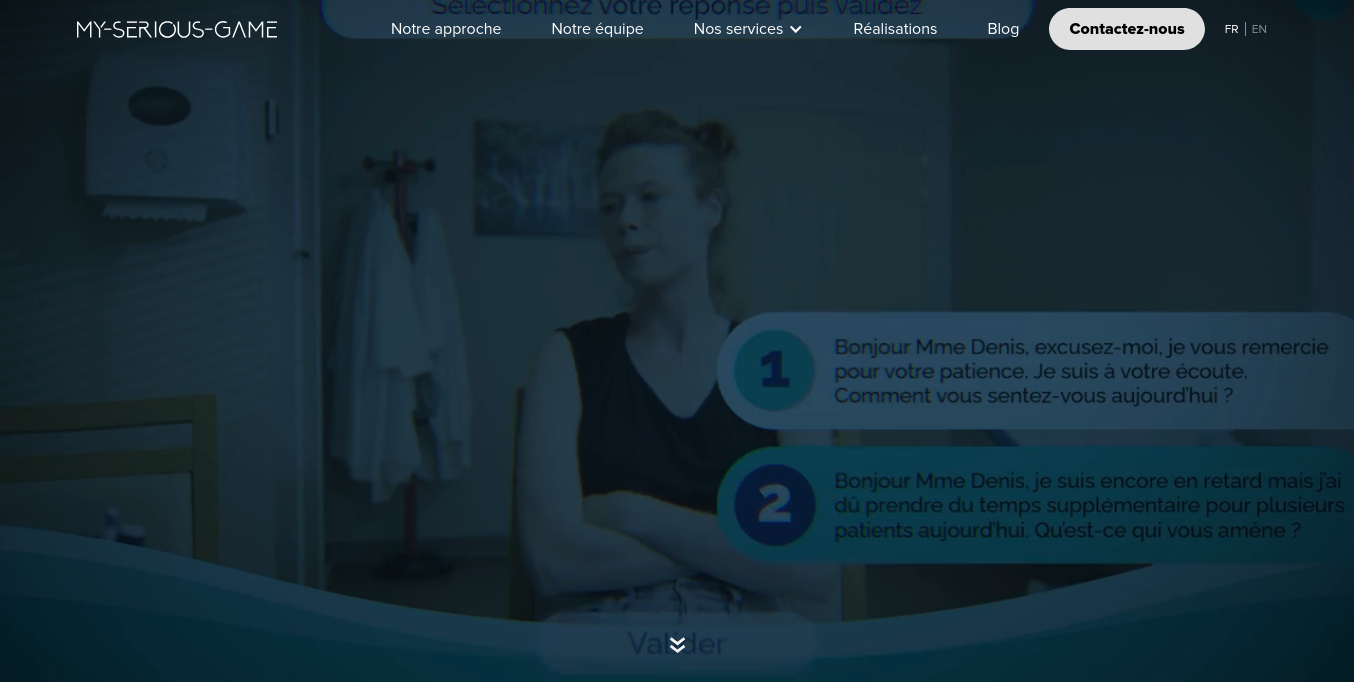Open the Notre approche page

tap(445, 29)
